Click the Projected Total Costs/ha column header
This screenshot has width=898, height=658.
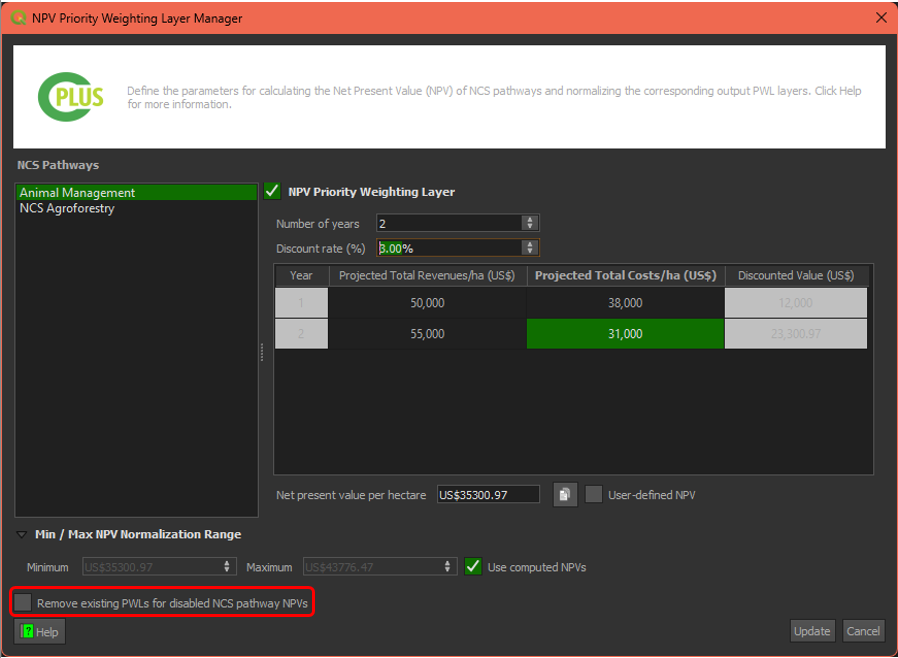point(625,275)
